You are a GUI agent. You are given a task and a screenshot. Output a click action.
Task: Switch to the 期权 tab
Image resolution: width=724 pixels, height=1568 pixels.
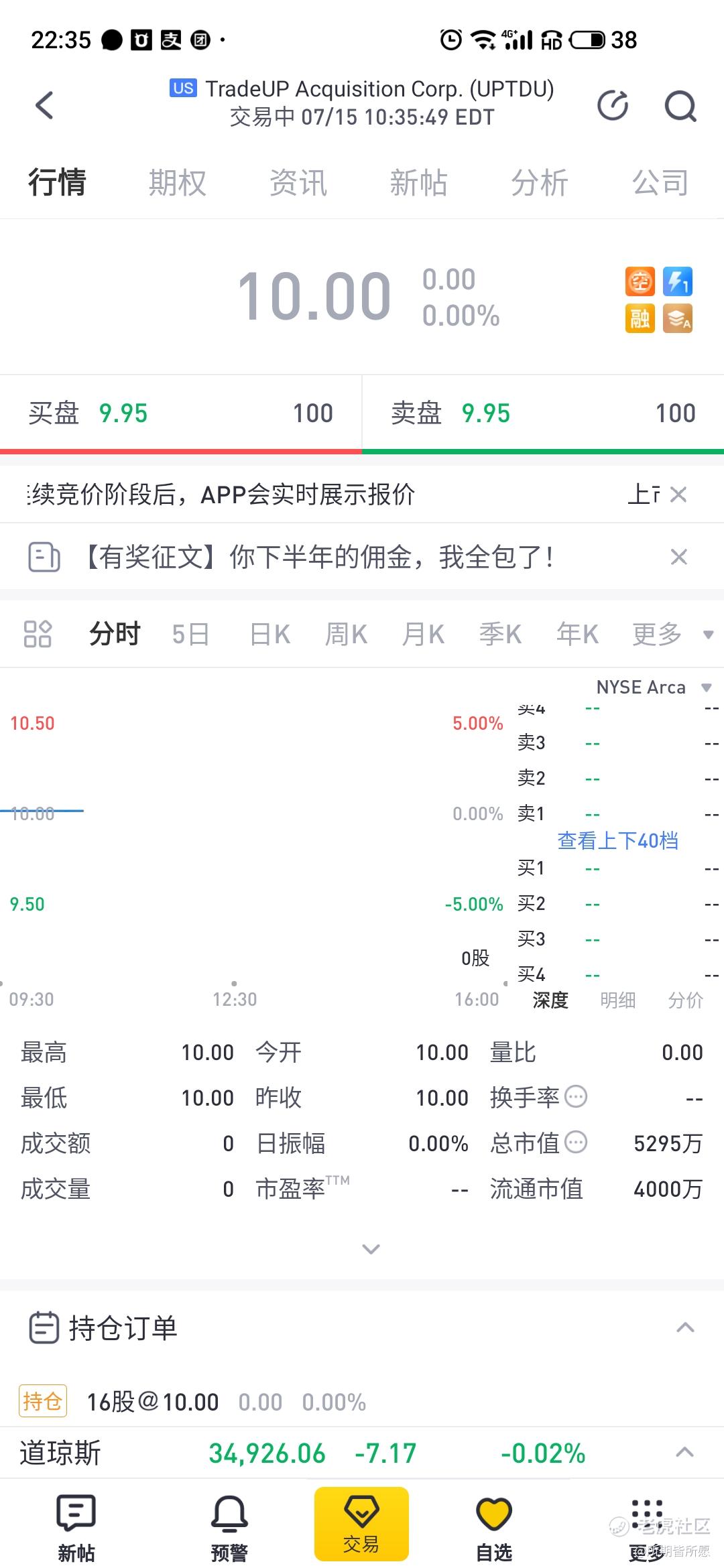point(178,182)
